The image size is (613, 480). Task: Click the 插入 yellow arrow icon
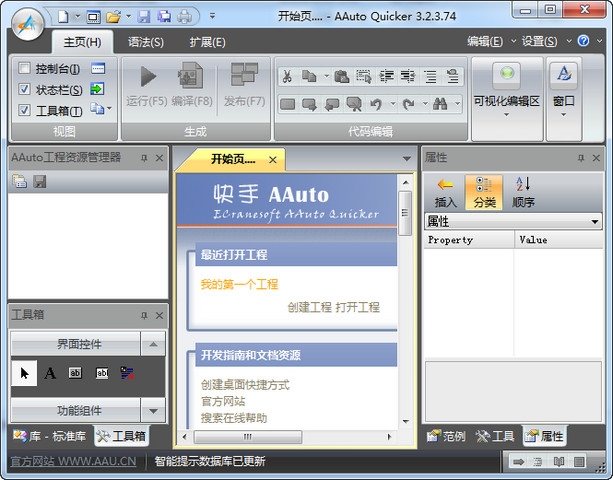point(446,184)
